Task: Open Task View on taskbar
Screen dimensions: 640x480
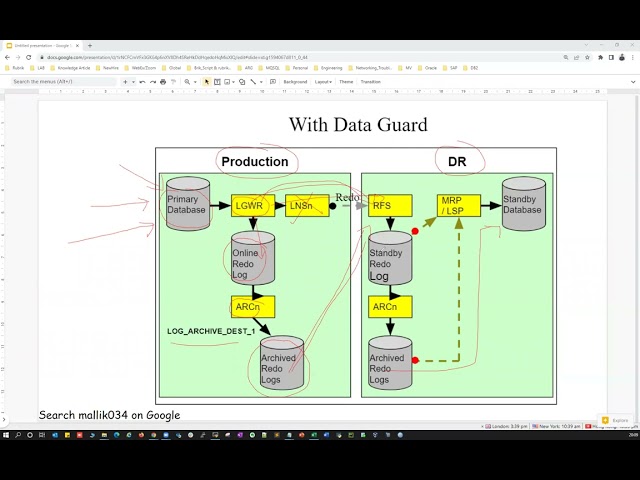Action: pyautogui.click(x=42, y=436)
